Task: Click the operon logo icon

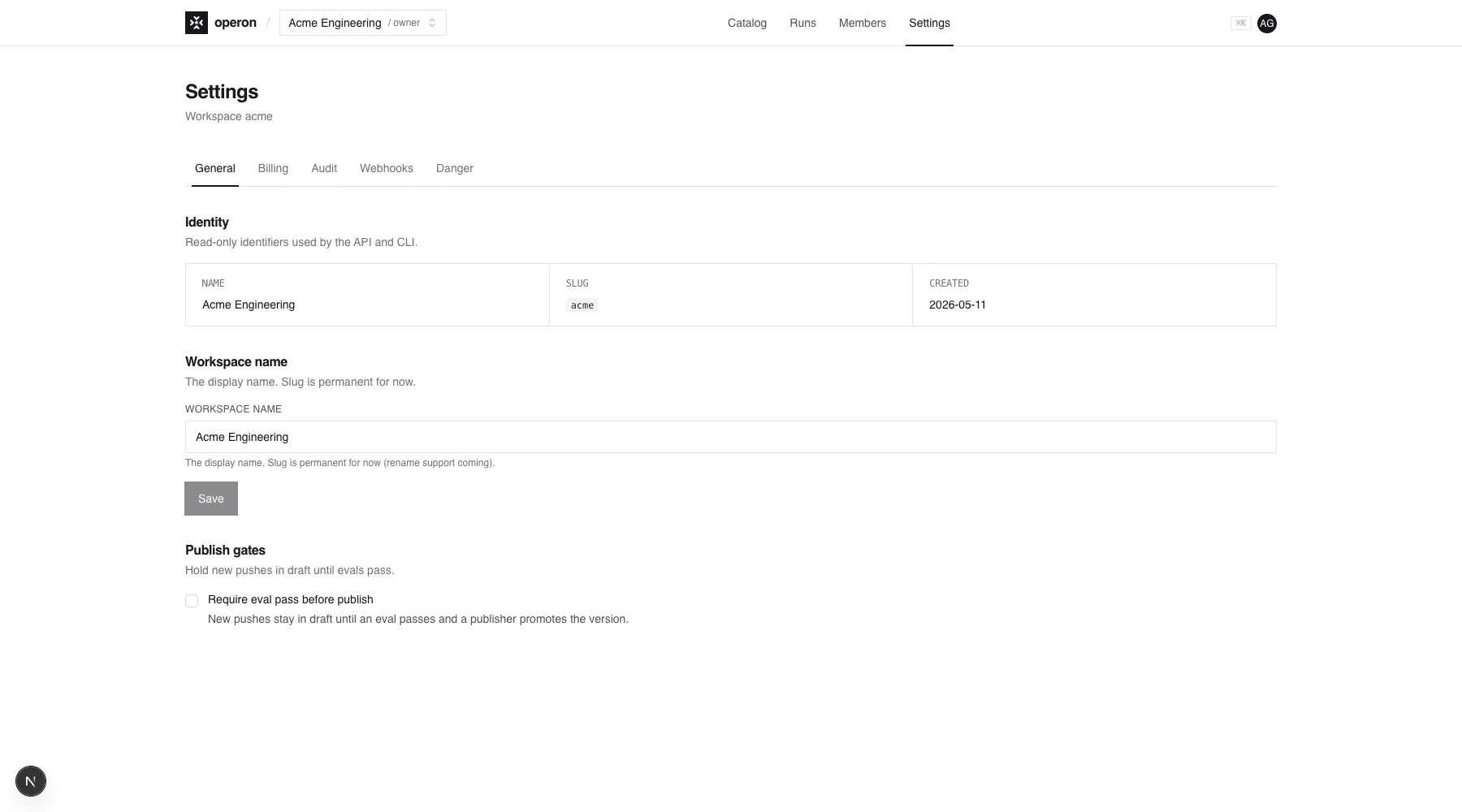Action: [x=197, y=23]
